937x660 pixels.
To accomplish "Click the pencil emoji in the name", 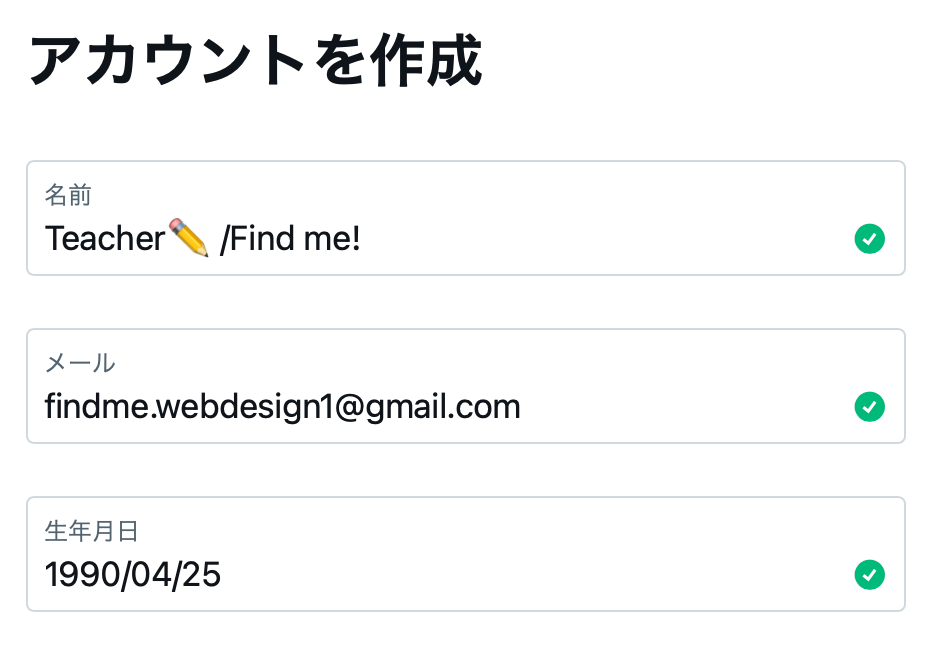I will [189, 237].
